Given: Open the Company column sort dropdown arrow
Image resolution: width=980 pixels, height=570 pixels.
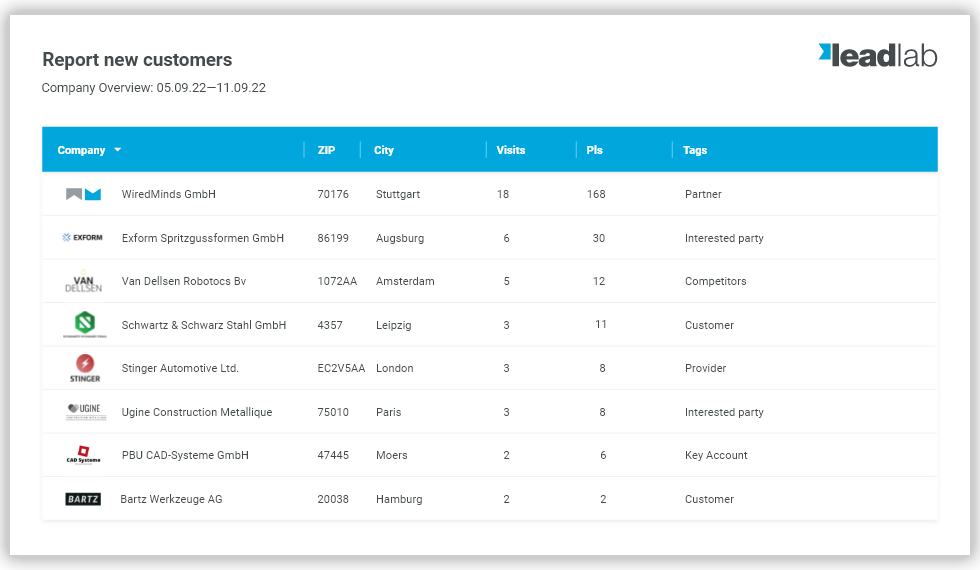Looking at the screenshot, I should (x=118, y=150).
